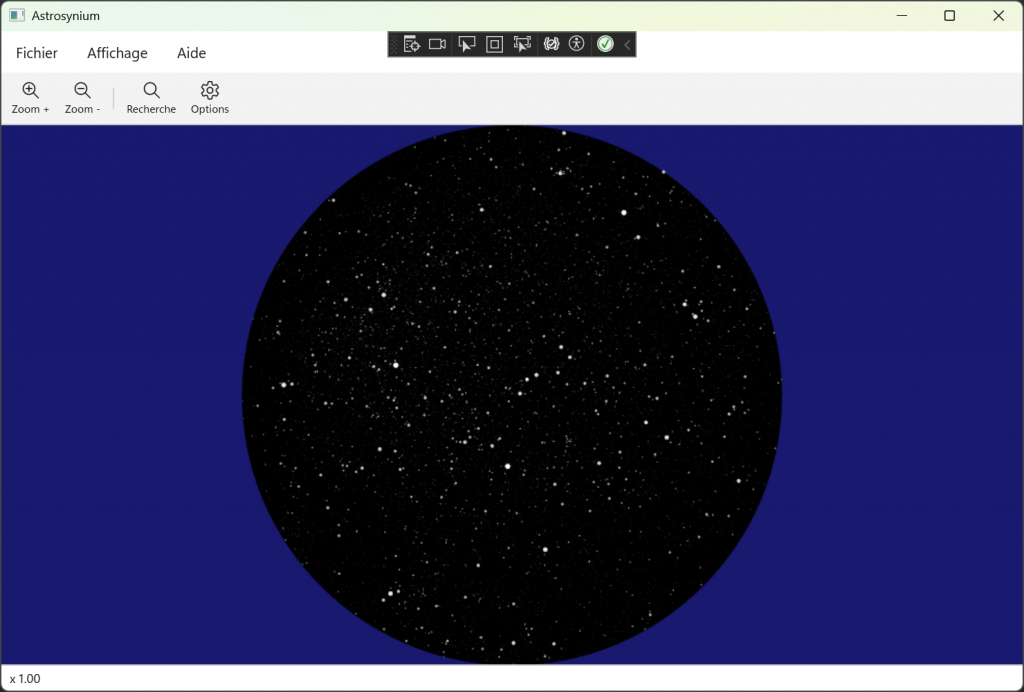Click the circular star map view
This screenshot has height=692, width=1024.
click(512, 394)
